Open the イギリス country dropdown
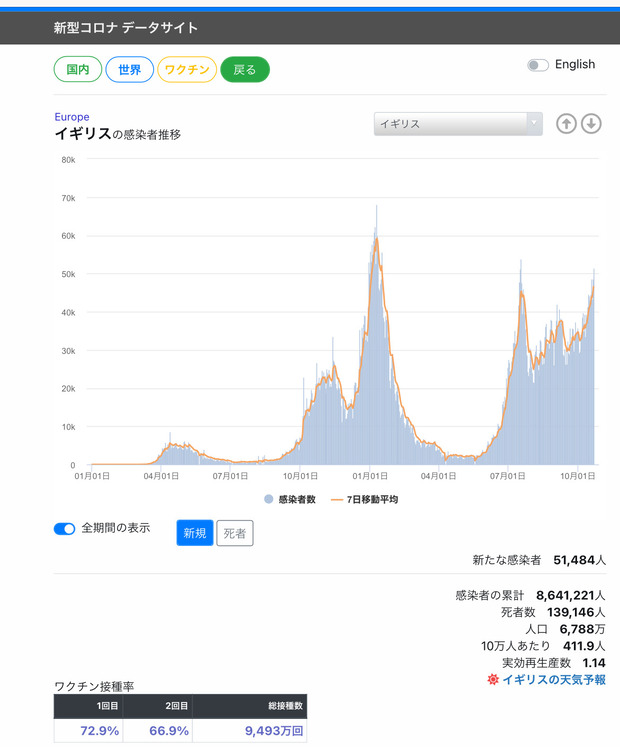The width and height of the screenshot is (620, 747). tap(458, 124)
